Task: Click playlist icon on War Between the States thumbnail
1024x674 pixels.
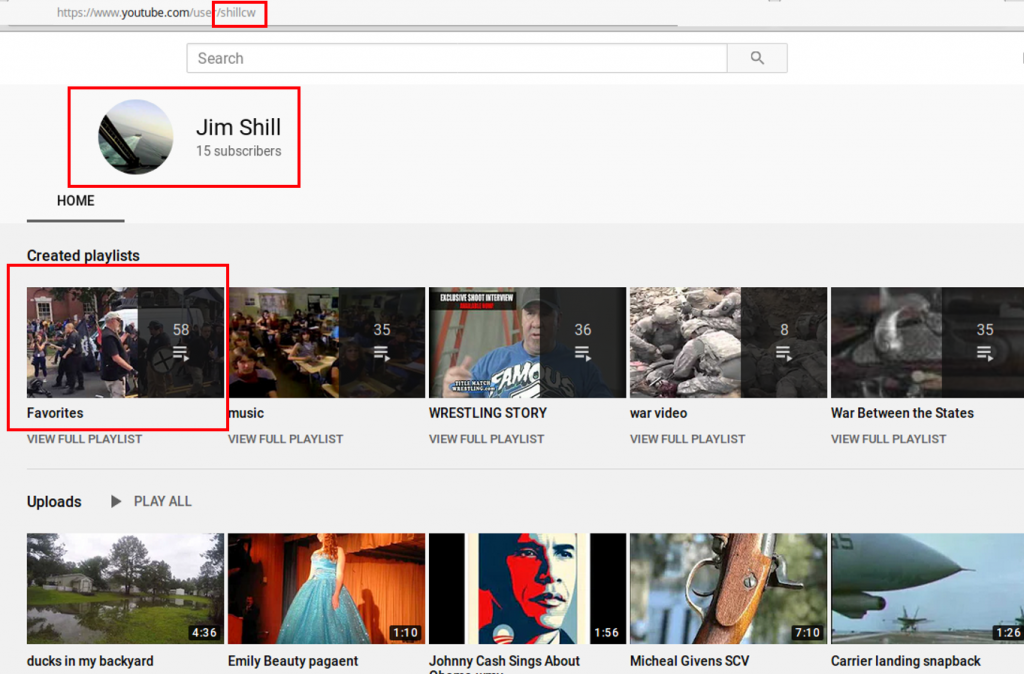Action: click(985, 353)
